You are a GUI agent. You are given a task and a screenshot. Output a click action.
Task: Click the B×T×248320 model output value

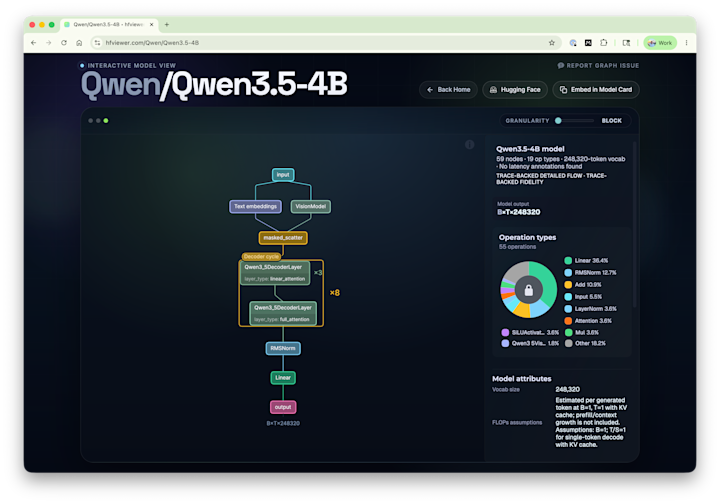[x=518, y=212]
